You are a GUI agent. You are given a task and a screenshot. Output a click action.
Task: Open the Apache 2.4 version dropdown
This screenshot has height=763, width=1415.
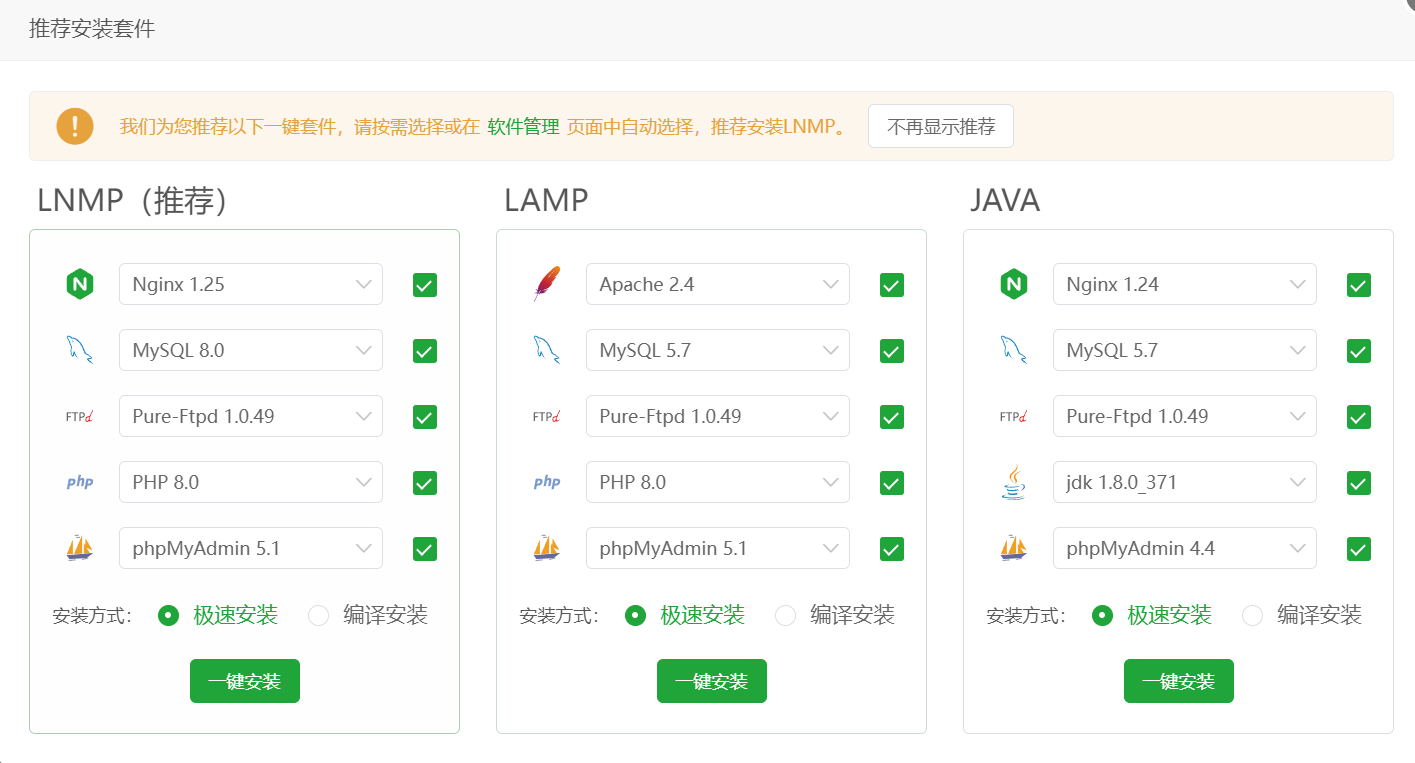coord(718,284)
